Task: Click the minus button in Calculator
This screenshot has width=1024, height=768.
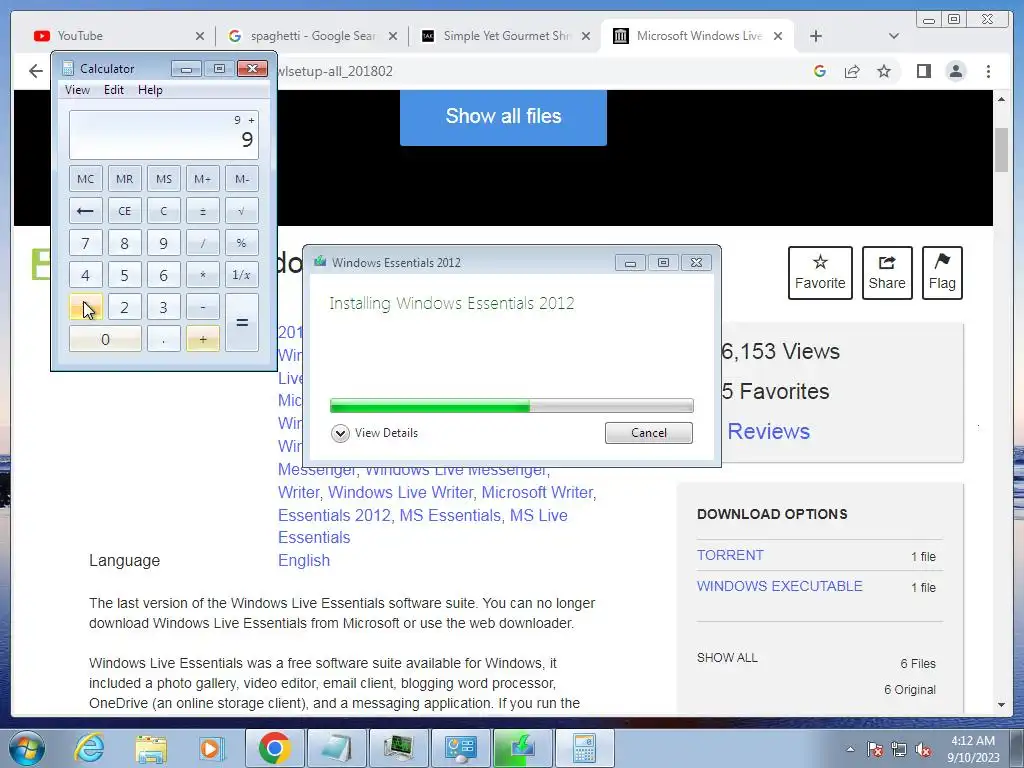Action: [202, 307]
